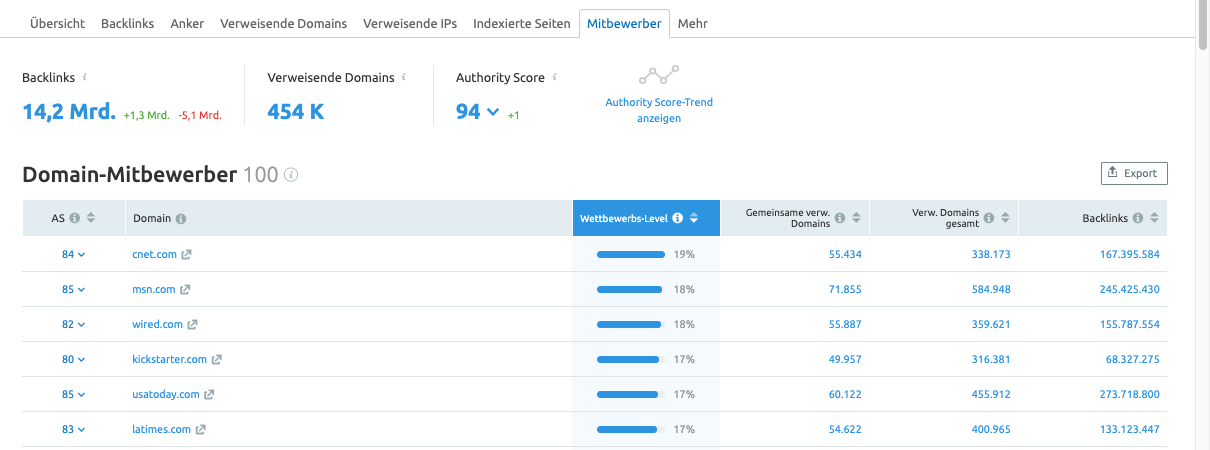Image resolution: width=1210 pixels, height=450 pixels.
Task: Click total domains value 359.621
Action: click(x=991, y=325)
